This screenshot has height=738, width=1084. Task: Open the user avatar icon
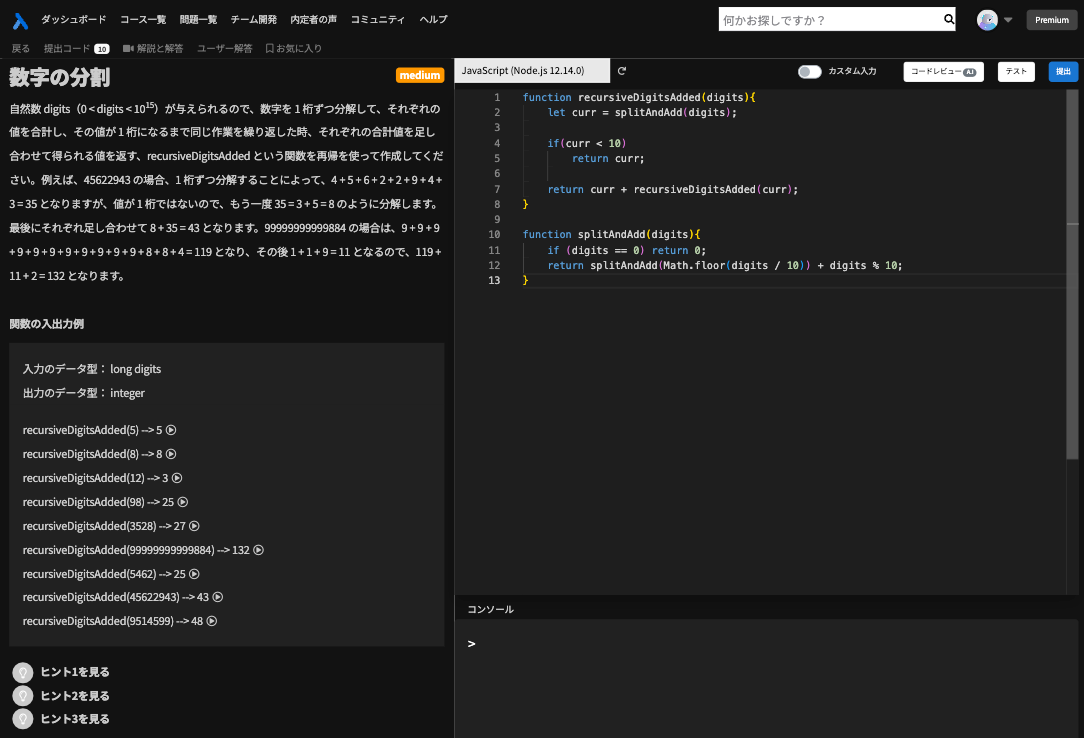(987, 20)
